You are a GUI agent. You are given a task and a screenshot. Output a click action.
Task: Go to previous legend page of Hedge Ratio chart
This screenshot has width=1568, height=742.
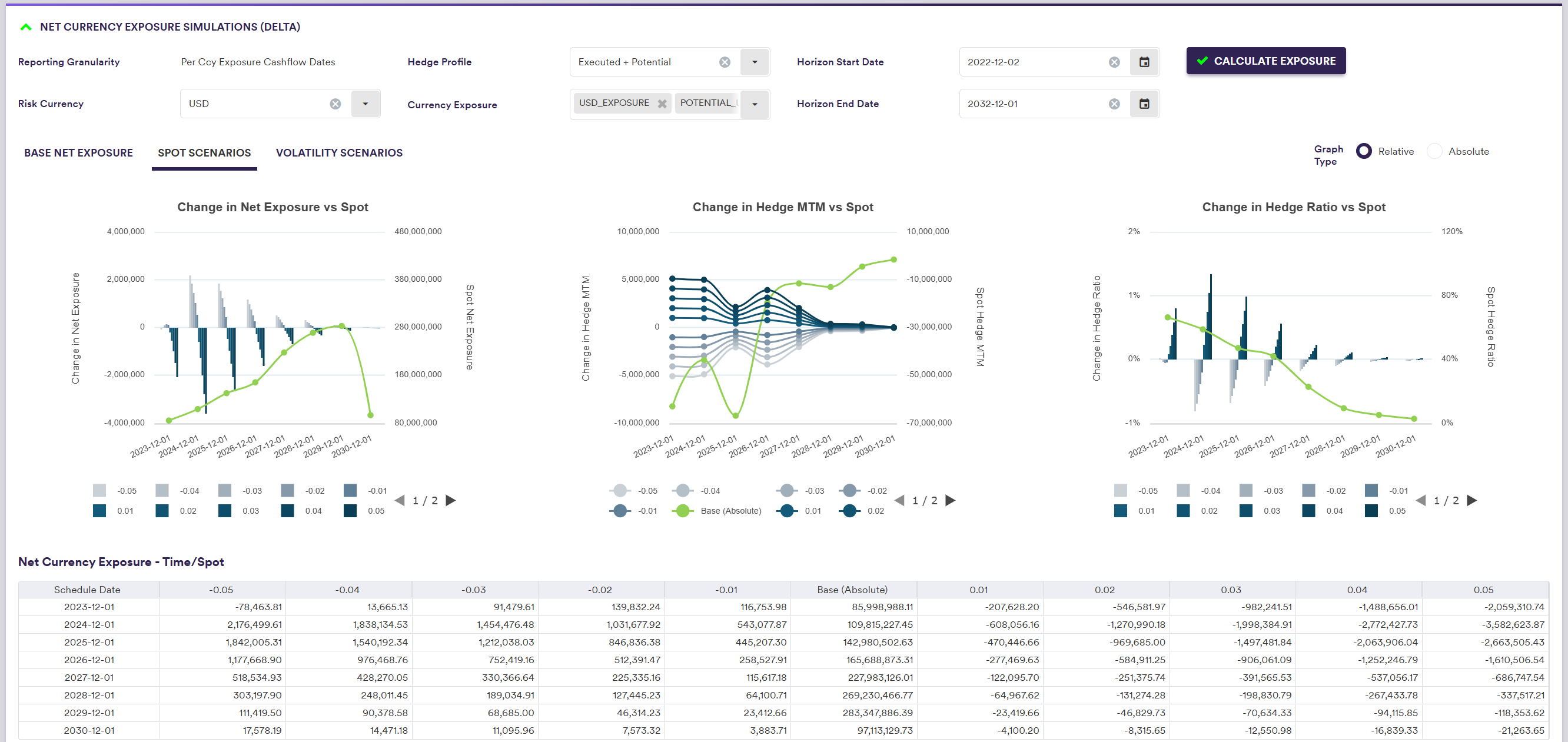pos(1421,500)
